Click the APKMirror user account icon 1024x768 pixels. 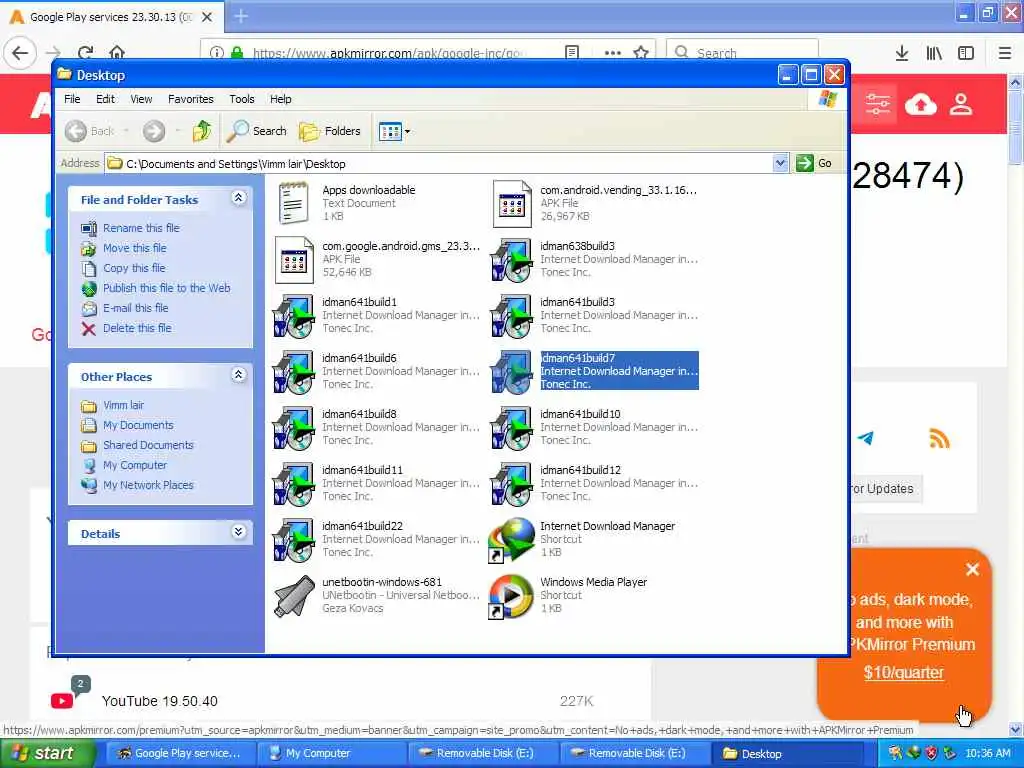[x=961, y=104]
